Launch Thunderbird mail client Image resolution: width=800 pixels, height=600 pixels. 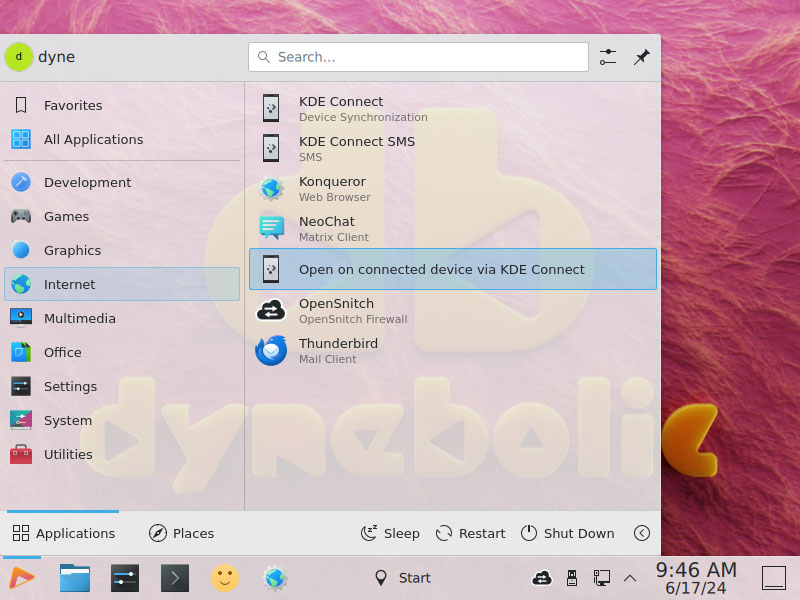453,351
